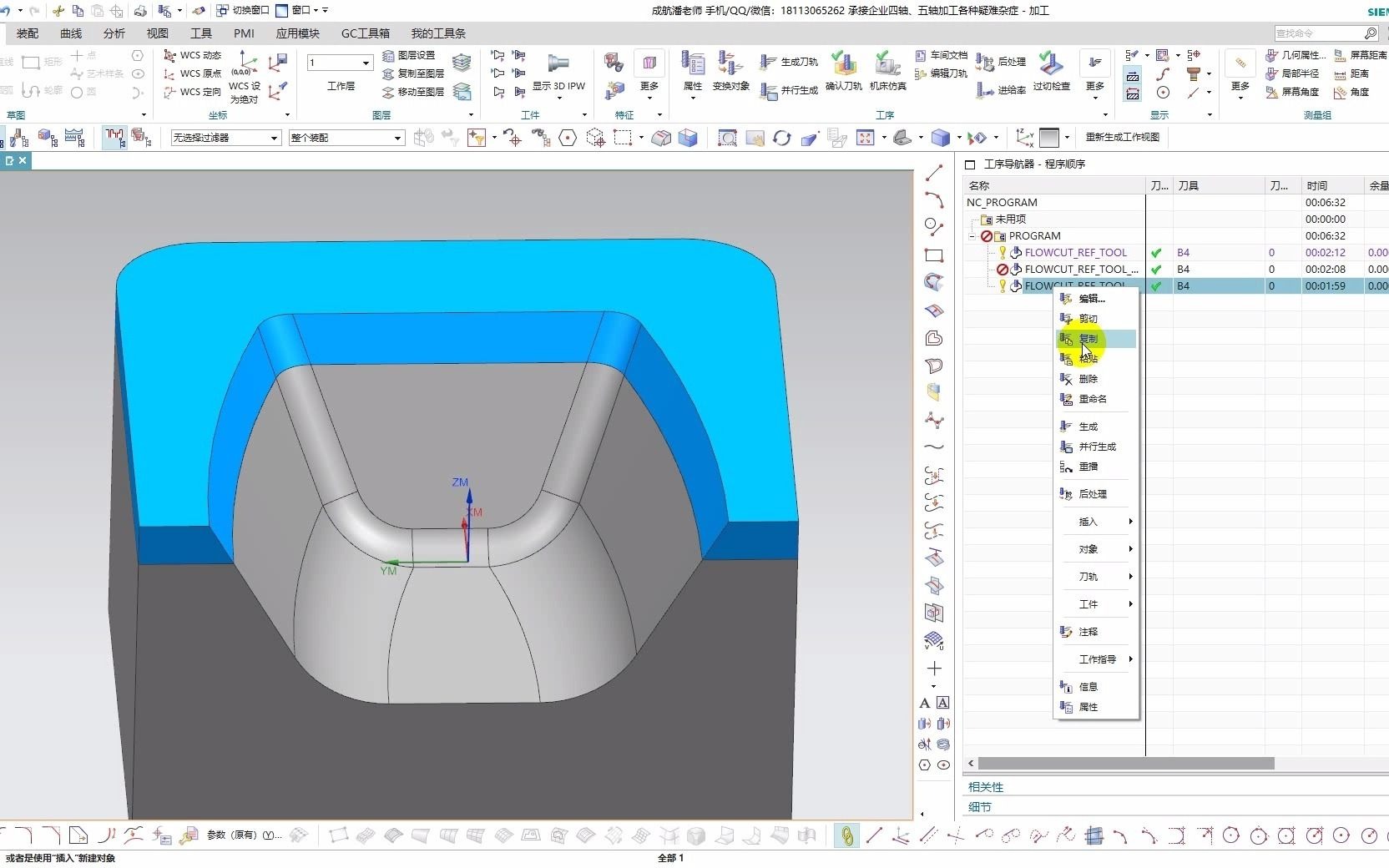This screenshot has height=868, width=1389.
Task: Open the 应用模块 ribbon tab
Action: tap(298, 33)
